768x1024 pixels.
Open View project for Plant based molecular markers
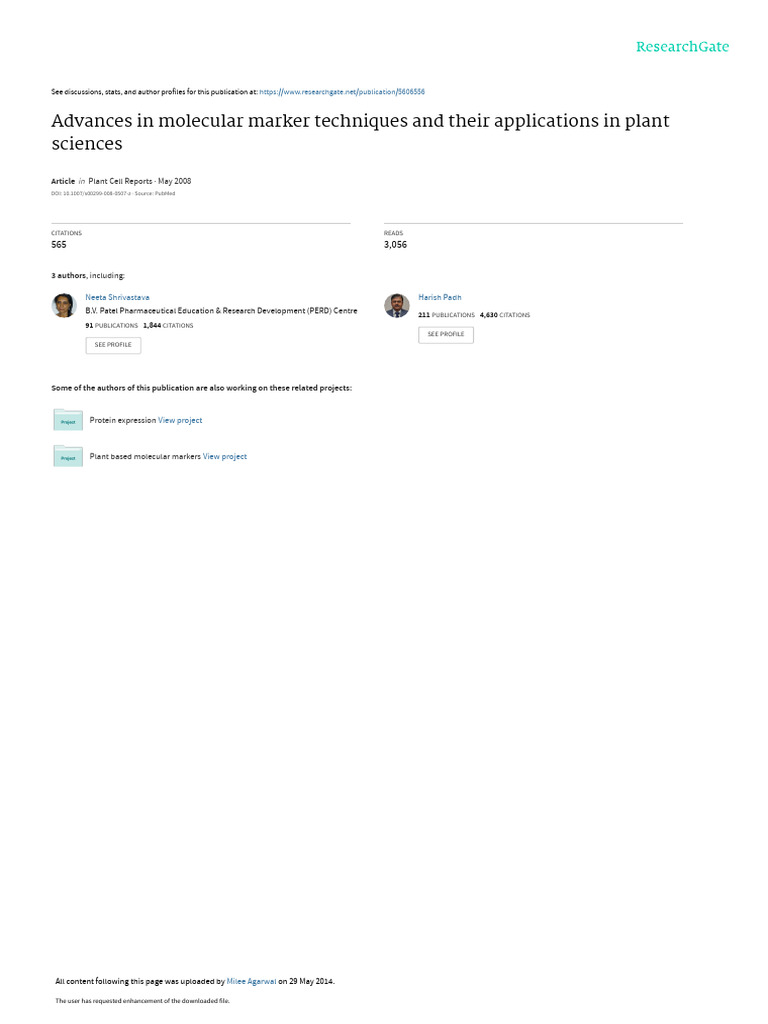225,456
